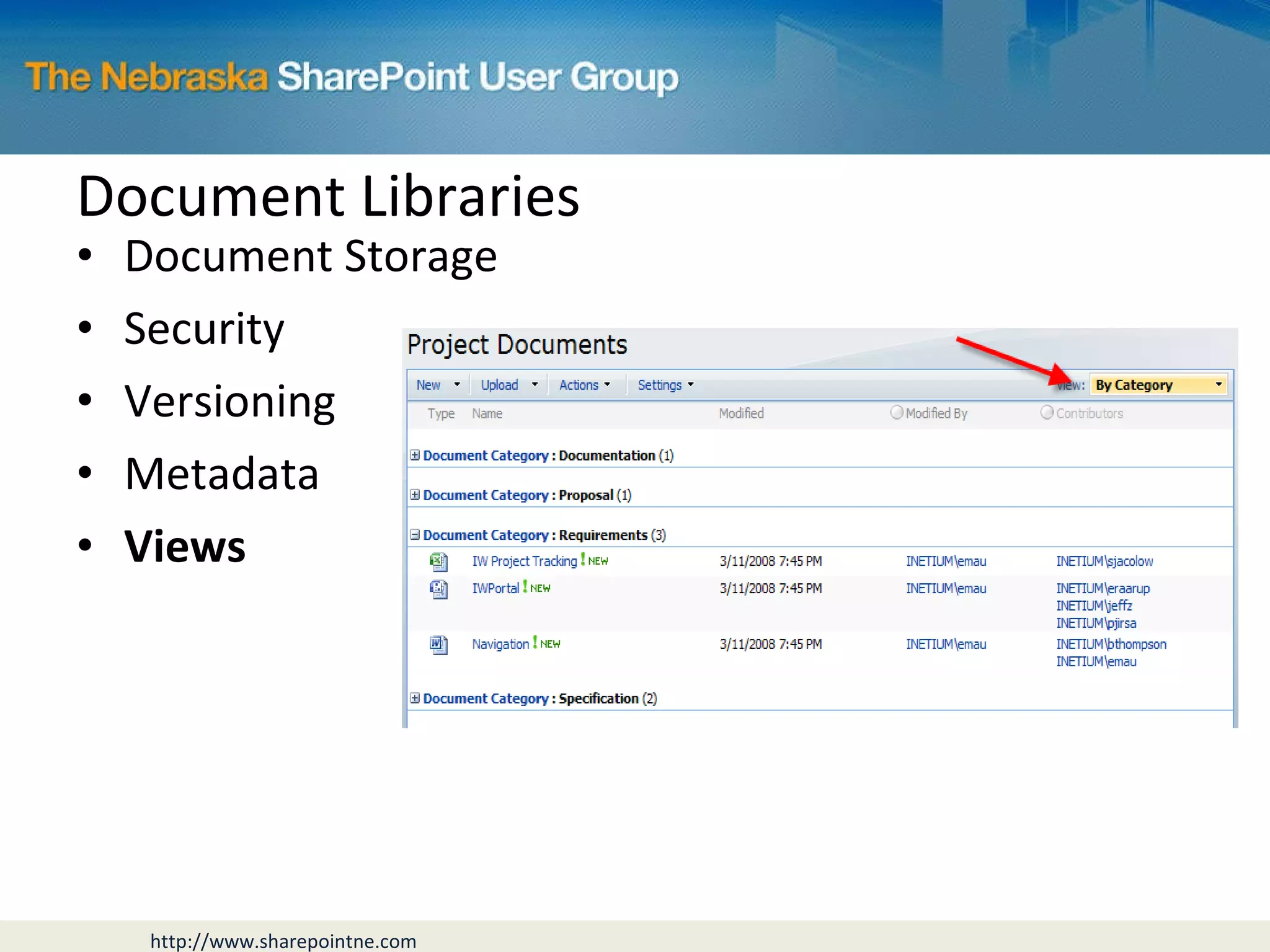Click the Document Category link for Documentation
This screenshot has width=1270, height=952.
tap(486, 456)
